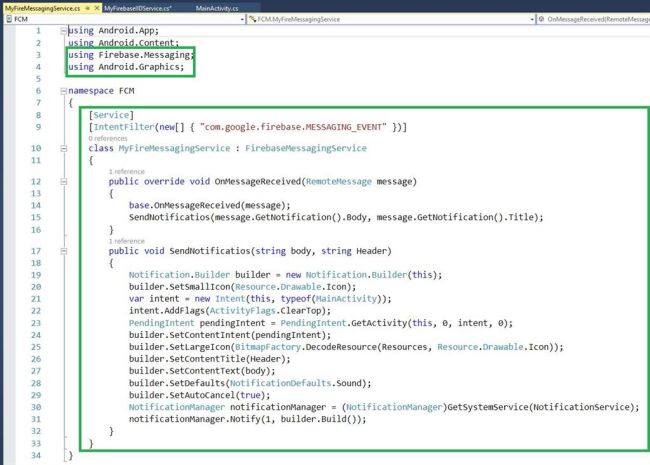The height and width of the screenshot is (465, 650).
Task: Click 'string Header' parameter in SendNotificatios
Action: coord(354,251)
